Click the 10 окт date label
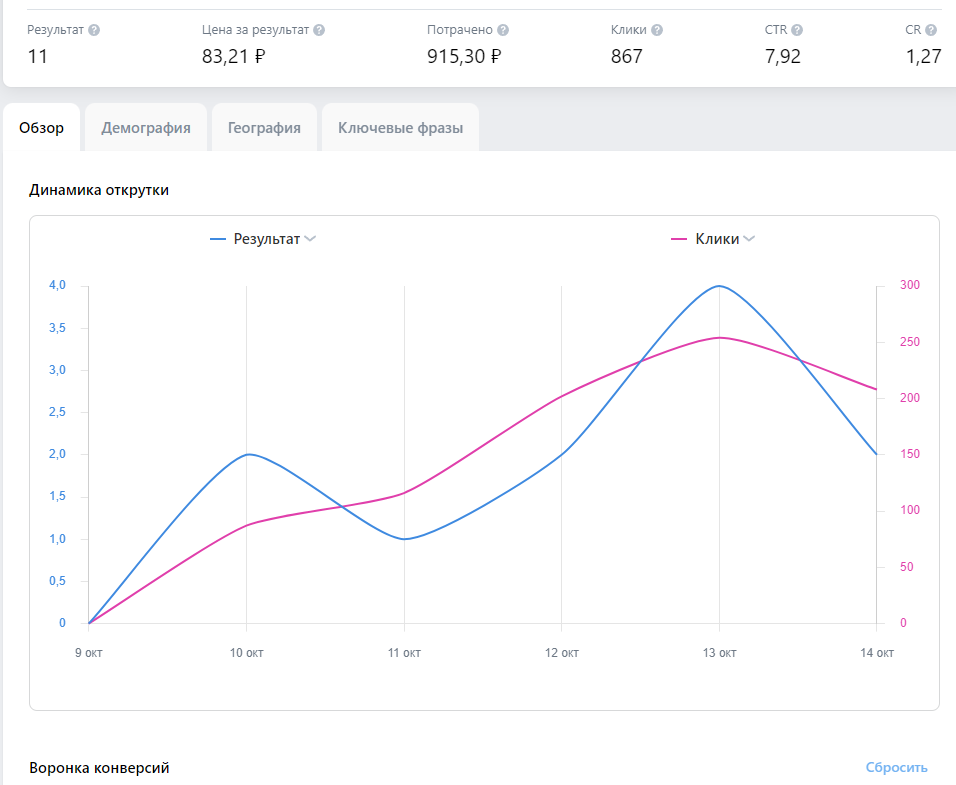Image resolution: width=956 pixels, height=785 pixels. click(x=246, y=653)
